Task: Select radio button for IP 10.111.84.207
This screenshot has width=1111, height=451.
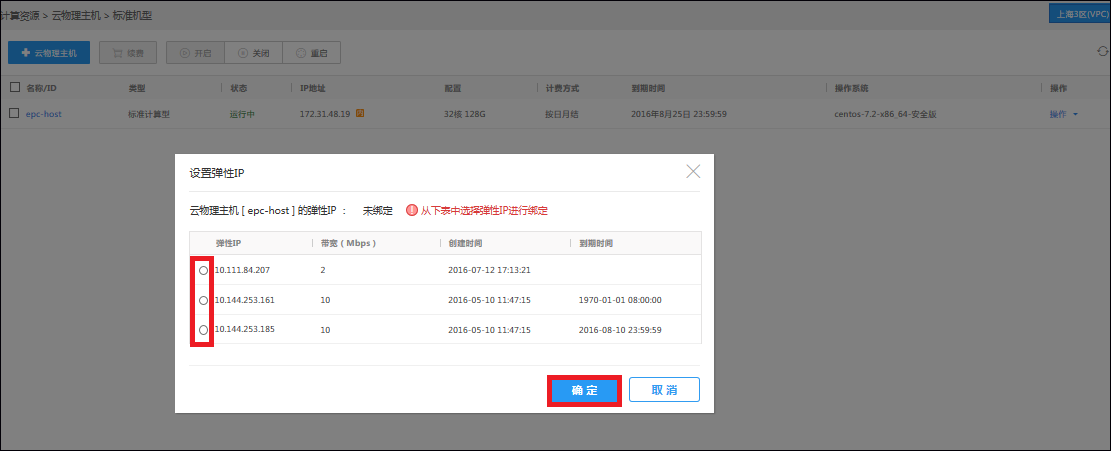Action: pos(203,270)
